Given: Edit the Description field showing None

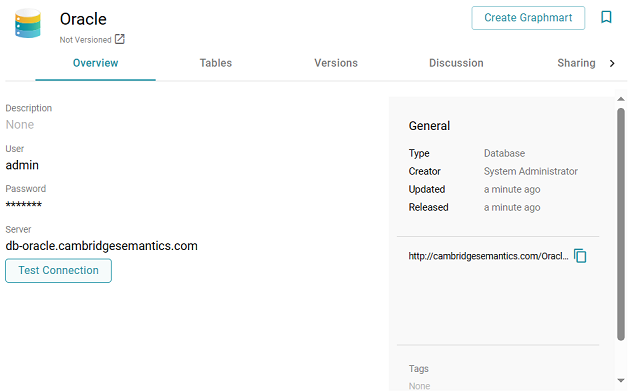Looking at the screenshot, I should coord(20,125).
